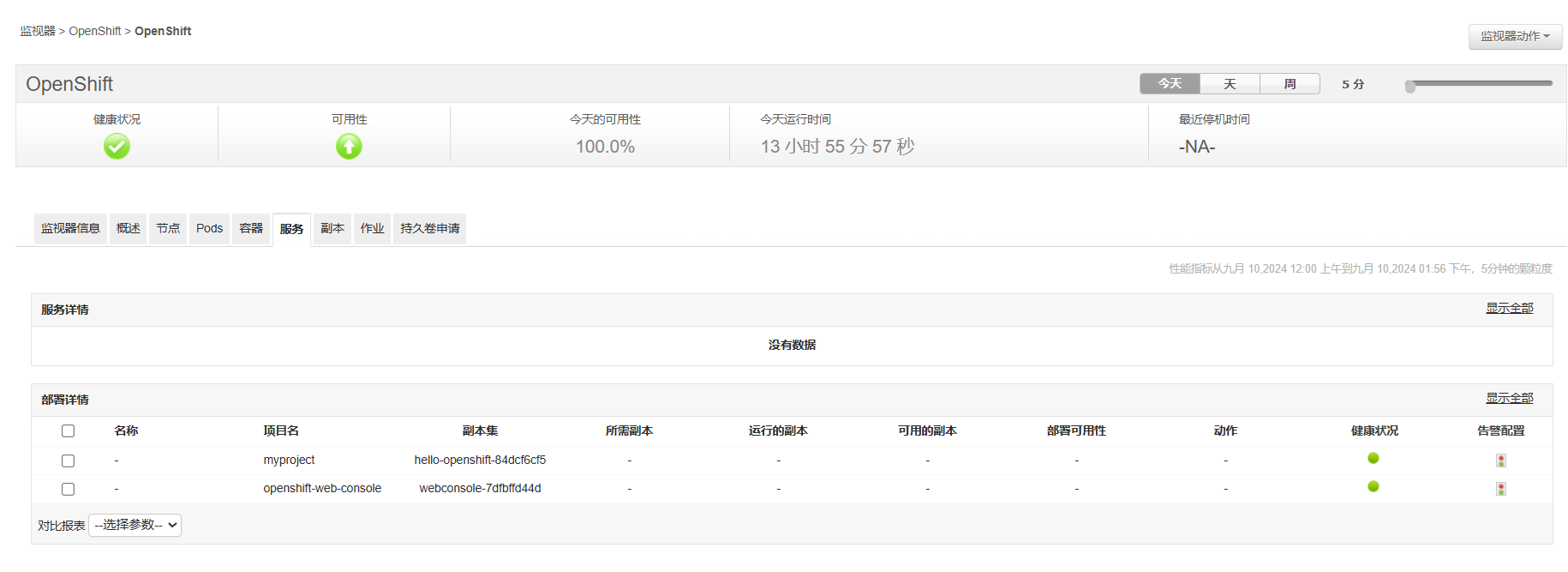Click the openshift-web-console project name
Screen dimensions: 1568x572
(x=322, y=489)
